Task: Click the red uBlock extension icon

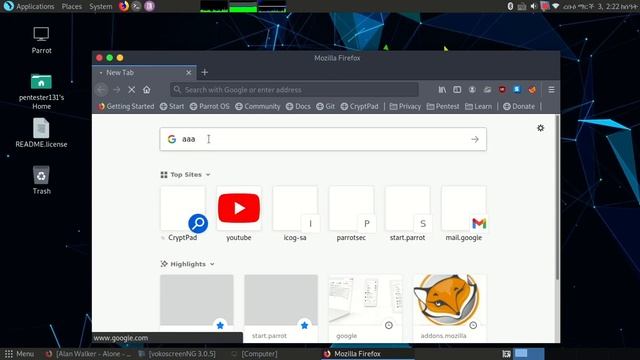Action: coord(502,89)
